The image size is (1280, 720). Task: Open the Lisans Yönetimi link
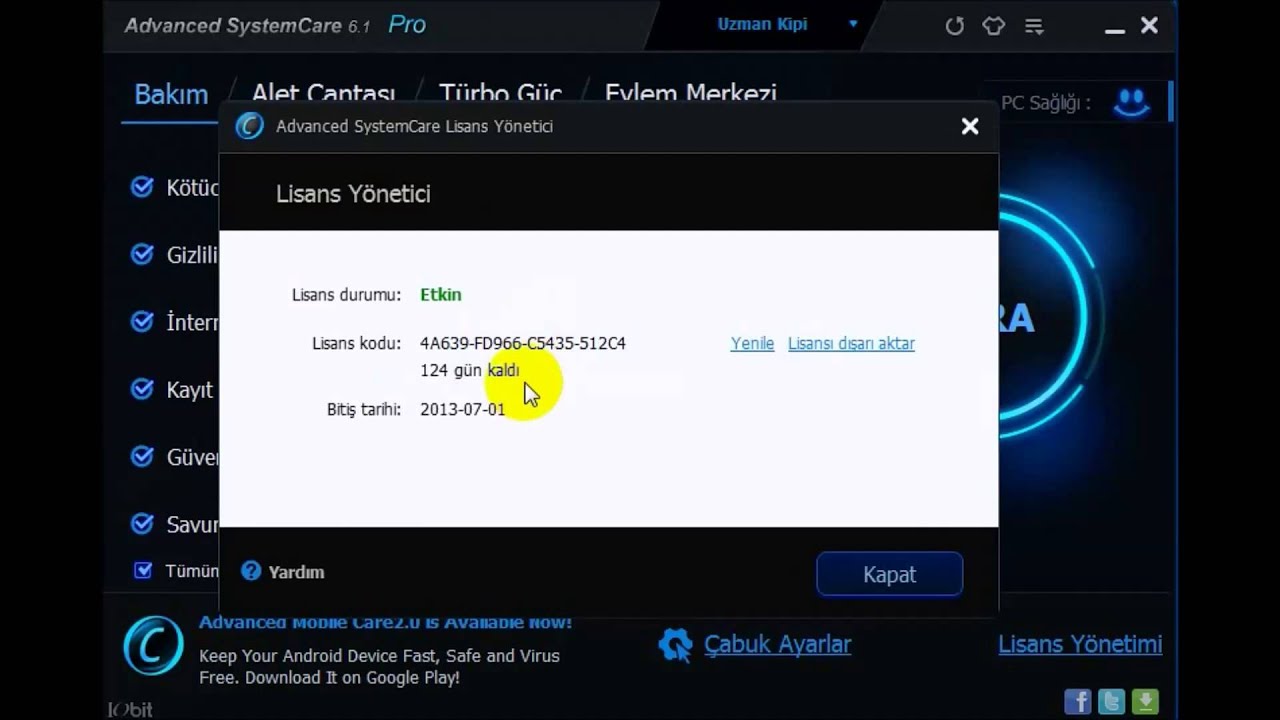[x=1080, y=644]
